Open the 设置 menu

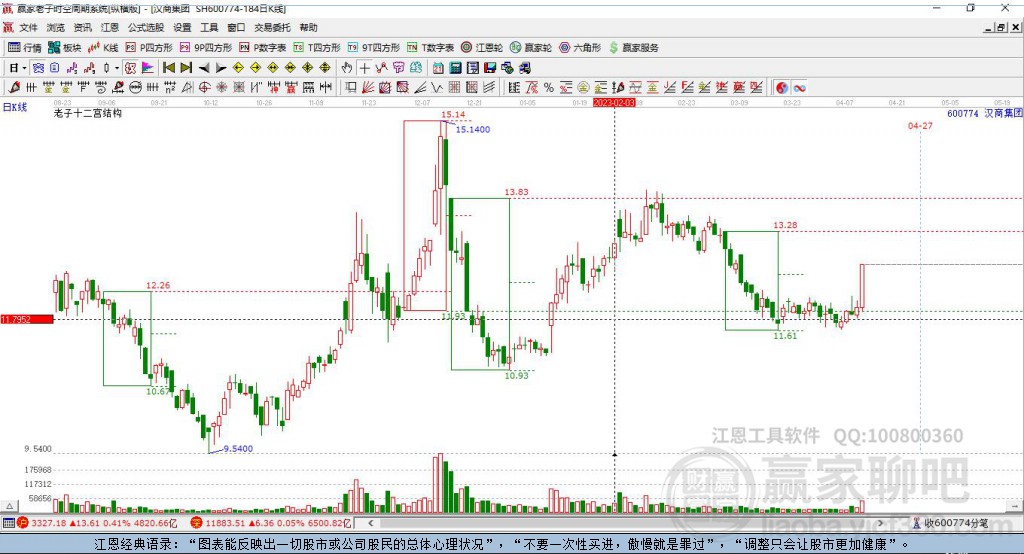(182, 27)
